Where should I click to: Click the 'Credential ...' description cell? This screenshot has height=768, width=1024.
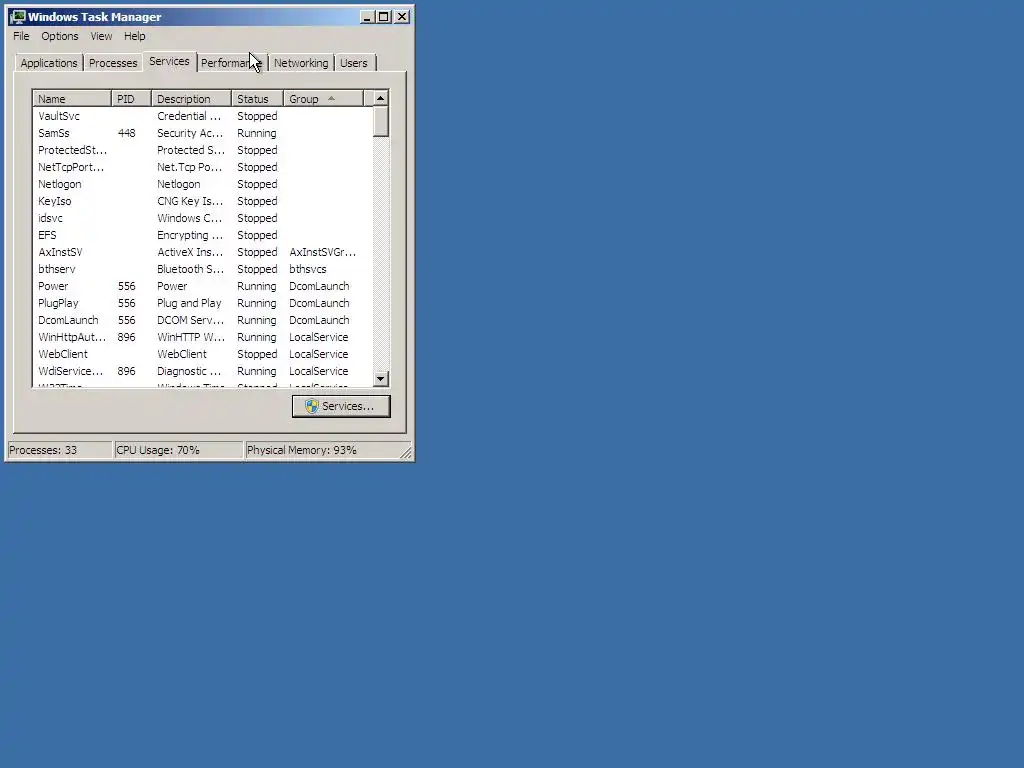tap(189, 116)
